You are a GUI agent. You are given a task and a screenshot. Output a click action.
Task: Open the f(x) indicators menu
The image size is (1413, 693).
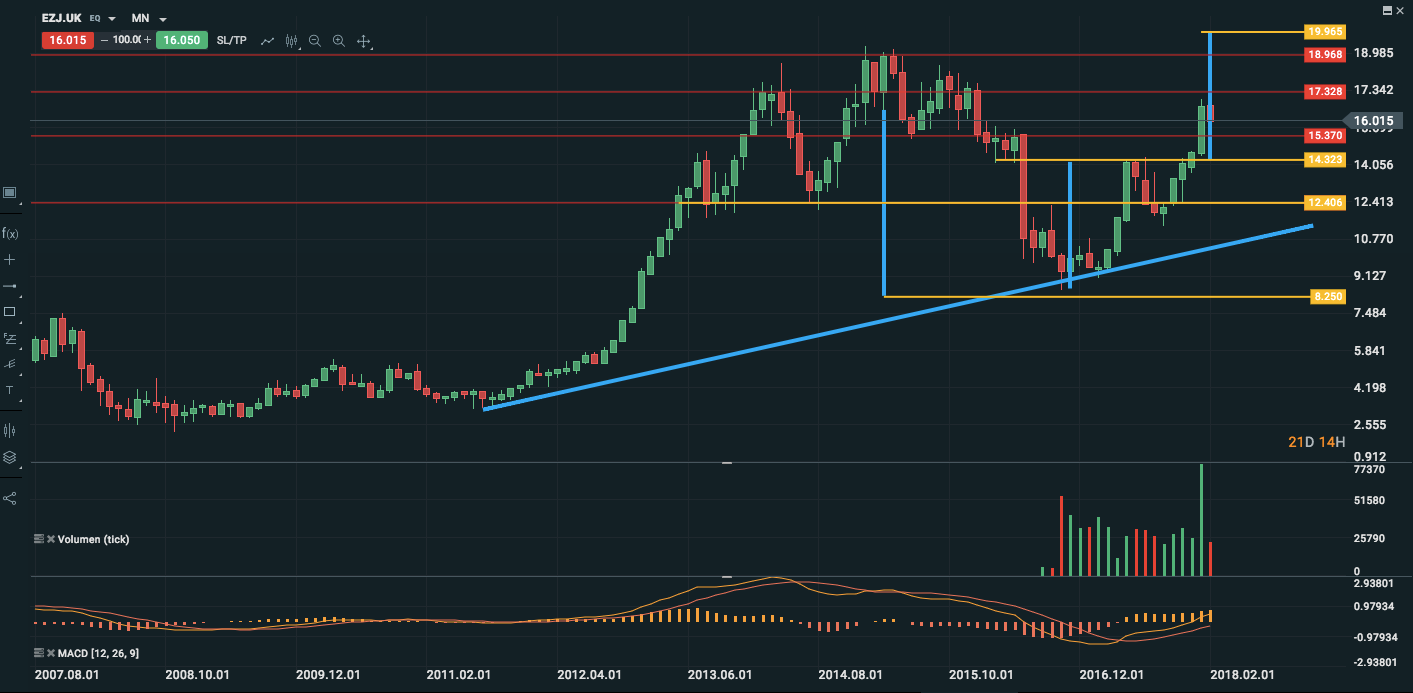[10, 233]
